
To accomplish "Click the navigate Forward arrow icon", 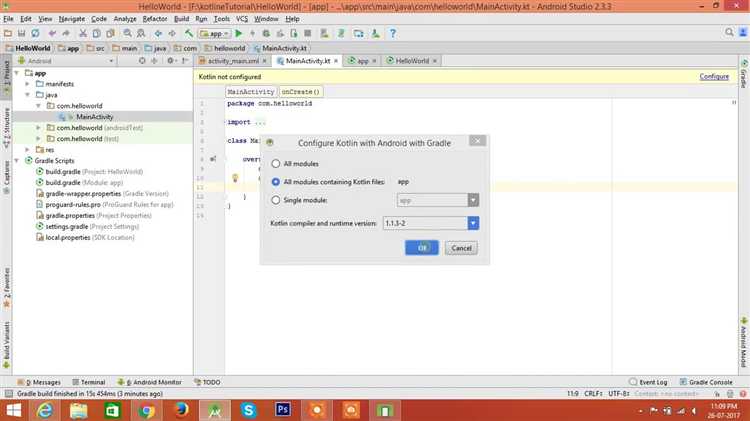I will [x=172, y=33].
